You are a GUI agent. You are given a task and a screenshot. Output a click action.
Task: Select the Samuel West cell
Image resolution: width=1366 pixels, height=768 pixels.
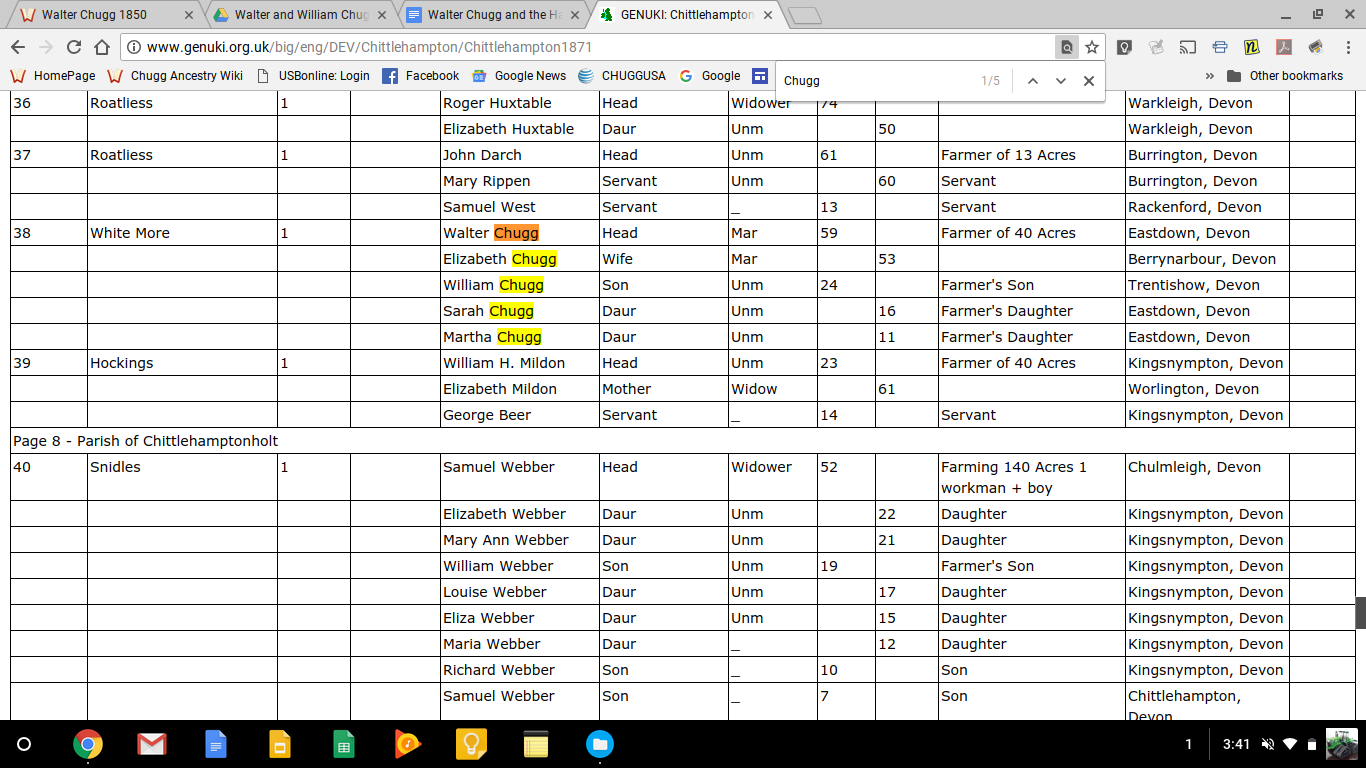[x=520, y=207]
